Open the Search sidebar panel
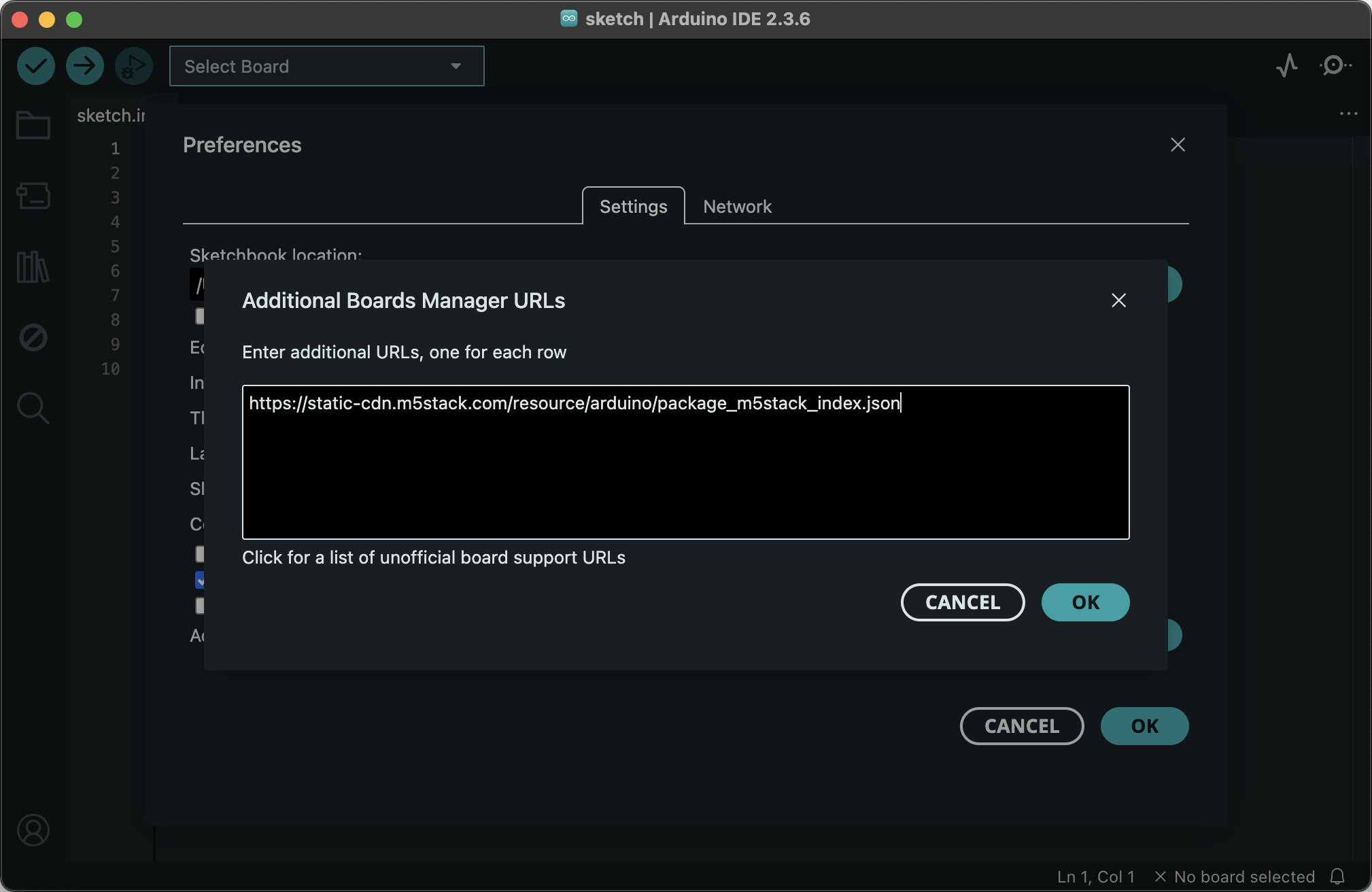The image size is (1372, 892). [33, 408]
